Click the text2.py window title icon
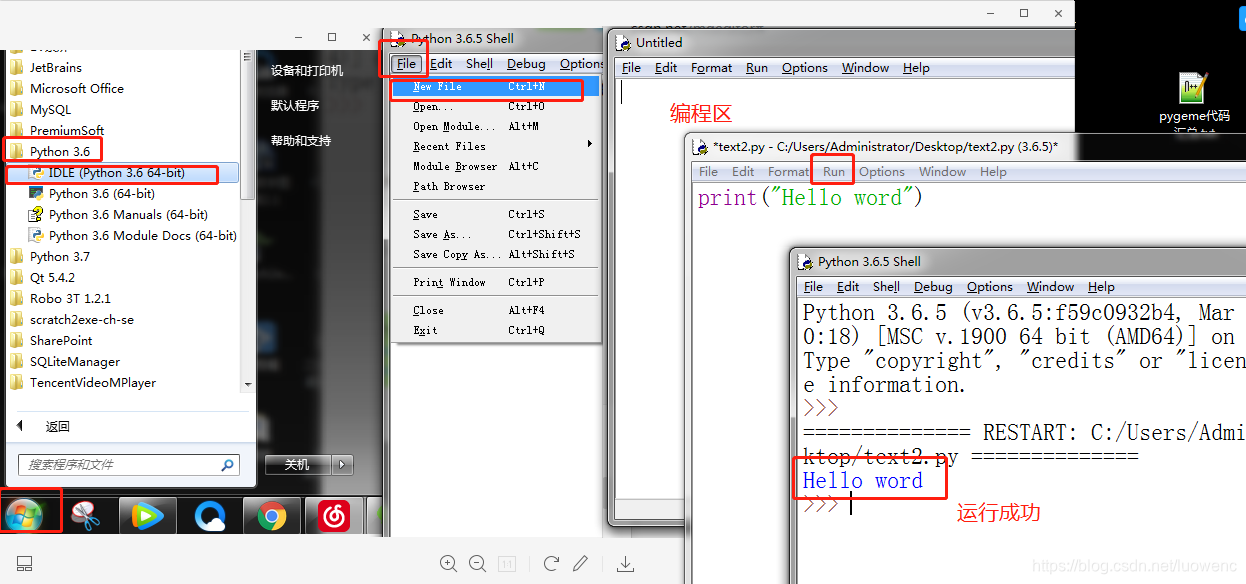The width and height of the screenshot is (1246, 584). coord(702,147)
